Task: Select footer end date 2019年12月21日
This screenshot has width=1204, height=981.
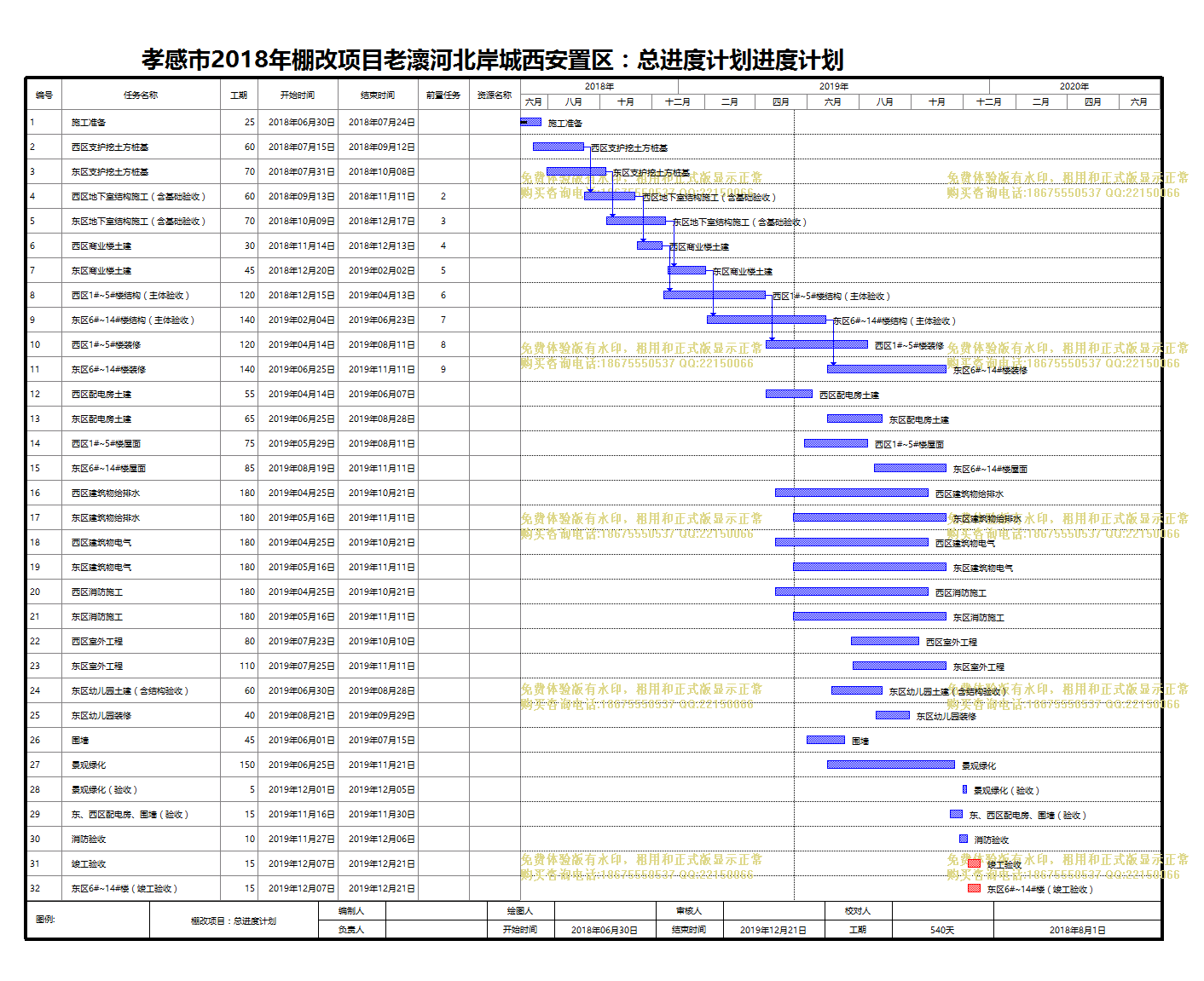Action: tap(773, 930)
